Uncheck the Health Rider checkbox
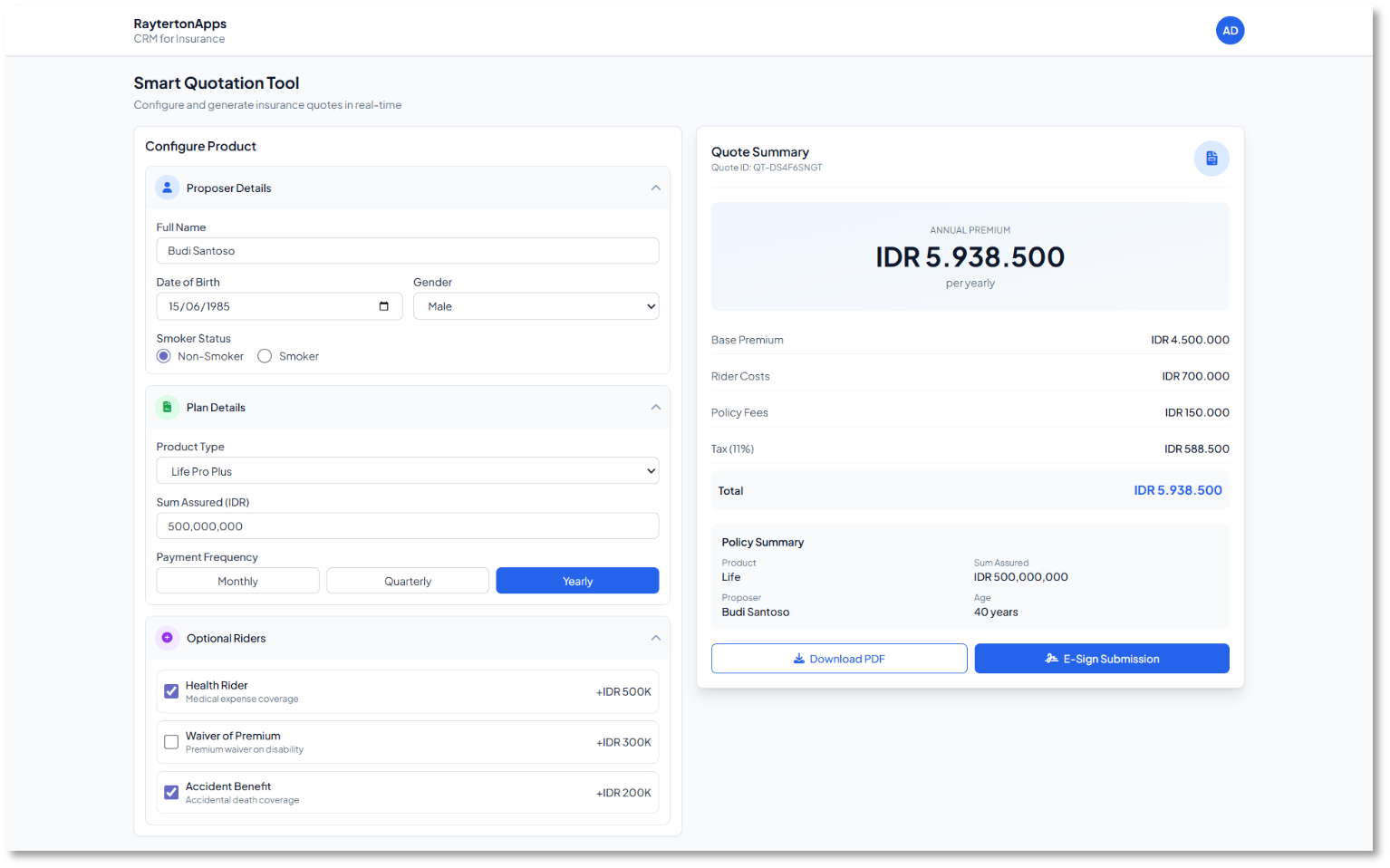This screenshot has width=1390, height=868. (x=171, y=691)
